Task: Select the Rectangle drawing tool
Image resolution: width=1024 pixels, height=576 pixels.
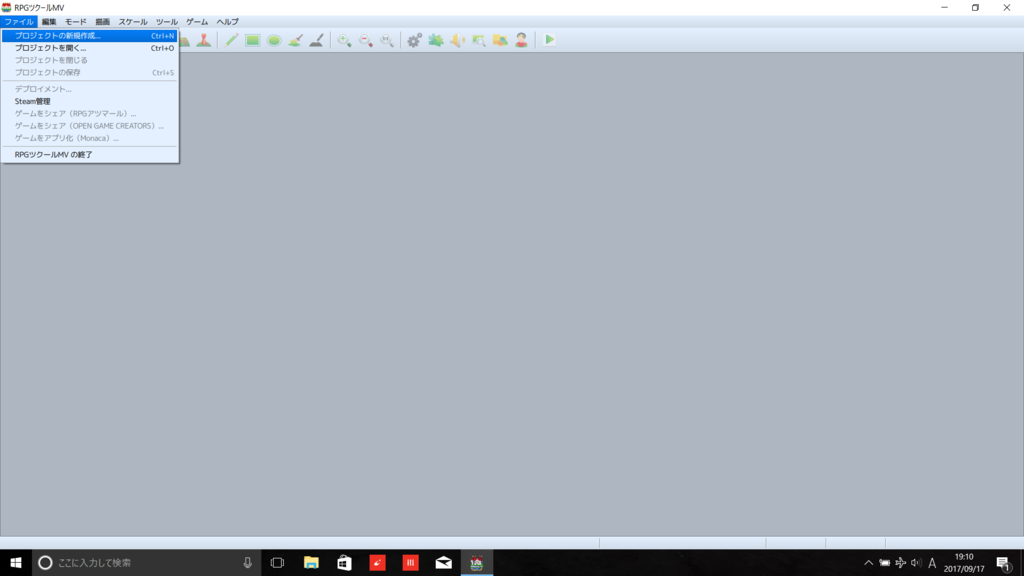Action: coord(253,40)
